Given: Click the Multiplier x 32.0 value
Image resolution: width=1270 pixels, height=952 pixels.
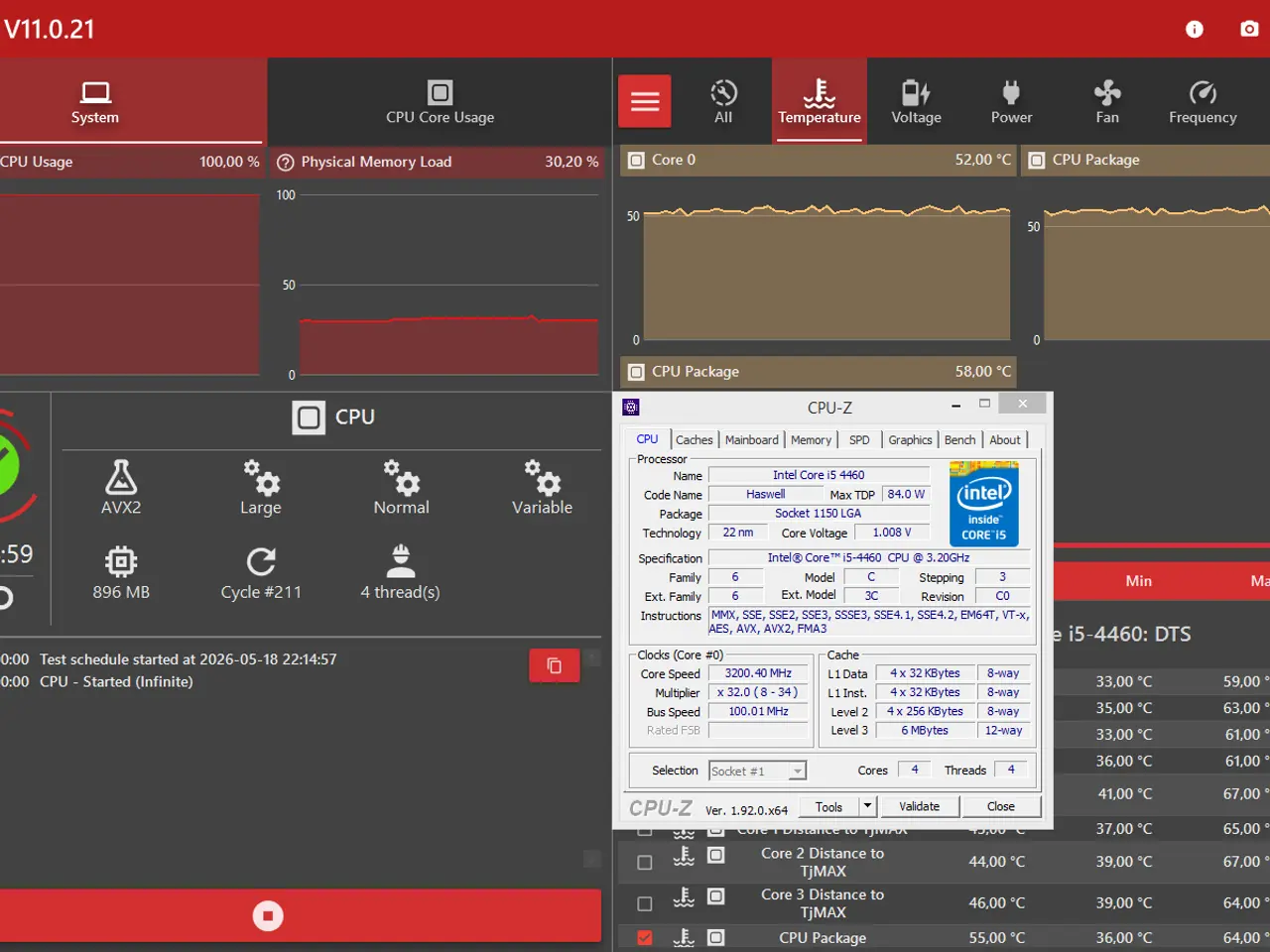Looking at the screenshot, I should 758,692.
